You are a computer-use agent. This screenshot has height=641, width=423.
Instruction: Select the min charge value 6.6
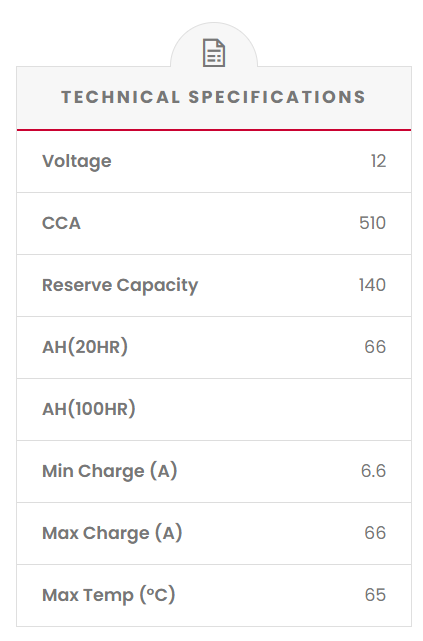374,471
